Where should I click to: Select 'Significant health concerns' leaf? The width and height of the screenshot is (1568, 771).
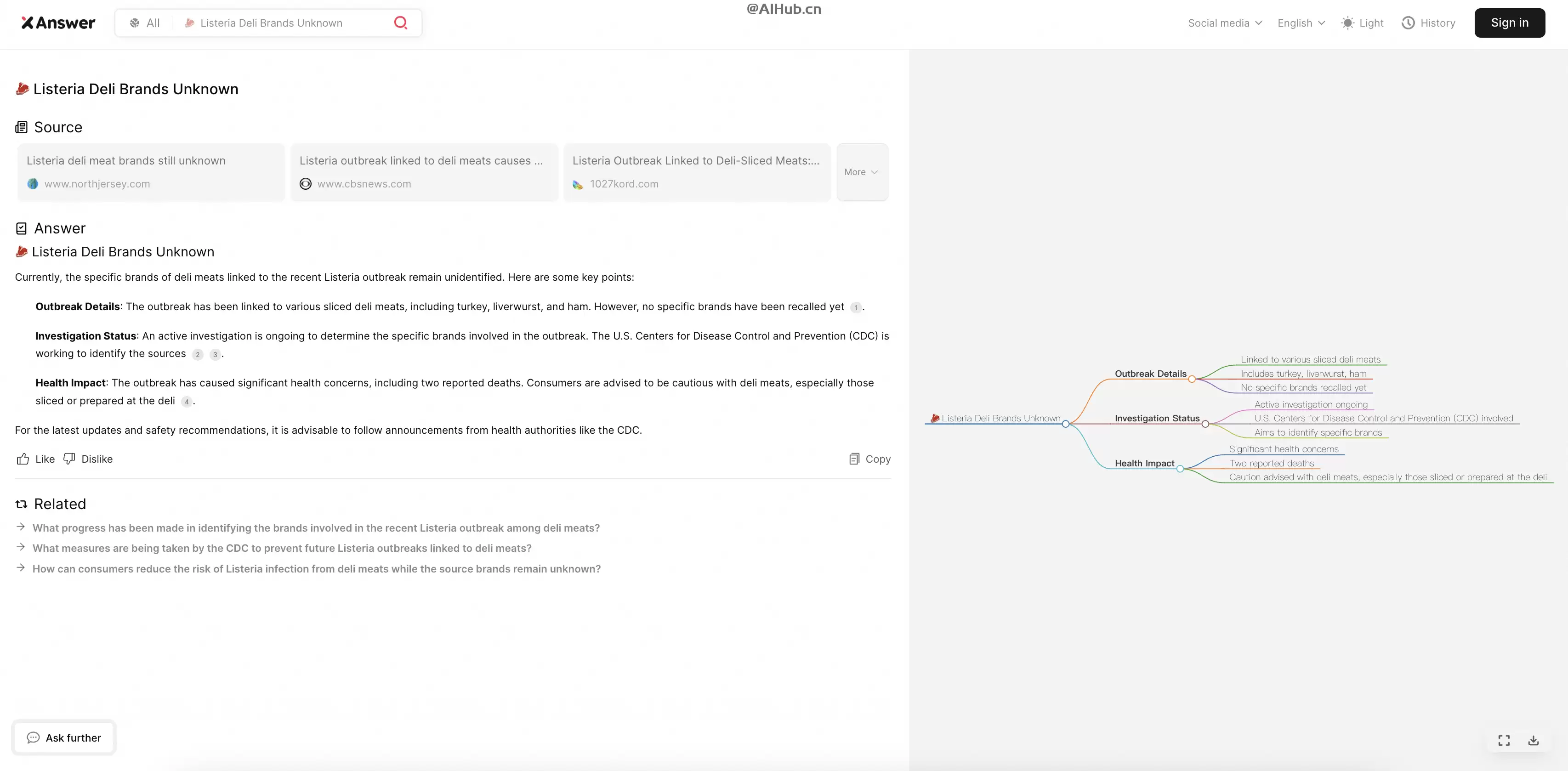[x=1284, y=449]
